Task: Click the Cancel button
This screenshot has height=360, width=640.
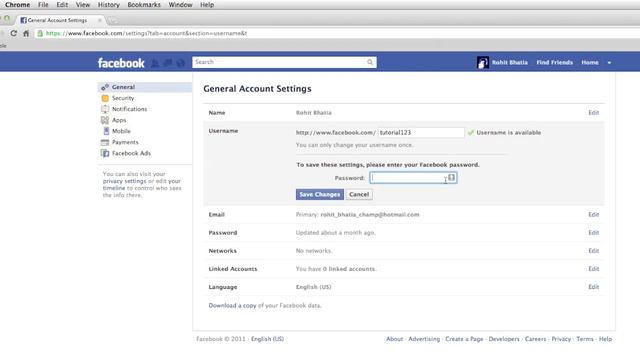Action: 359,194
